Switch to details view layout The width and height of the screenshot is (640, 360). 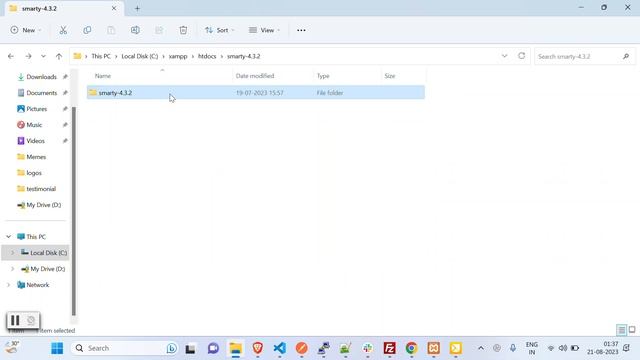point(621,330)
